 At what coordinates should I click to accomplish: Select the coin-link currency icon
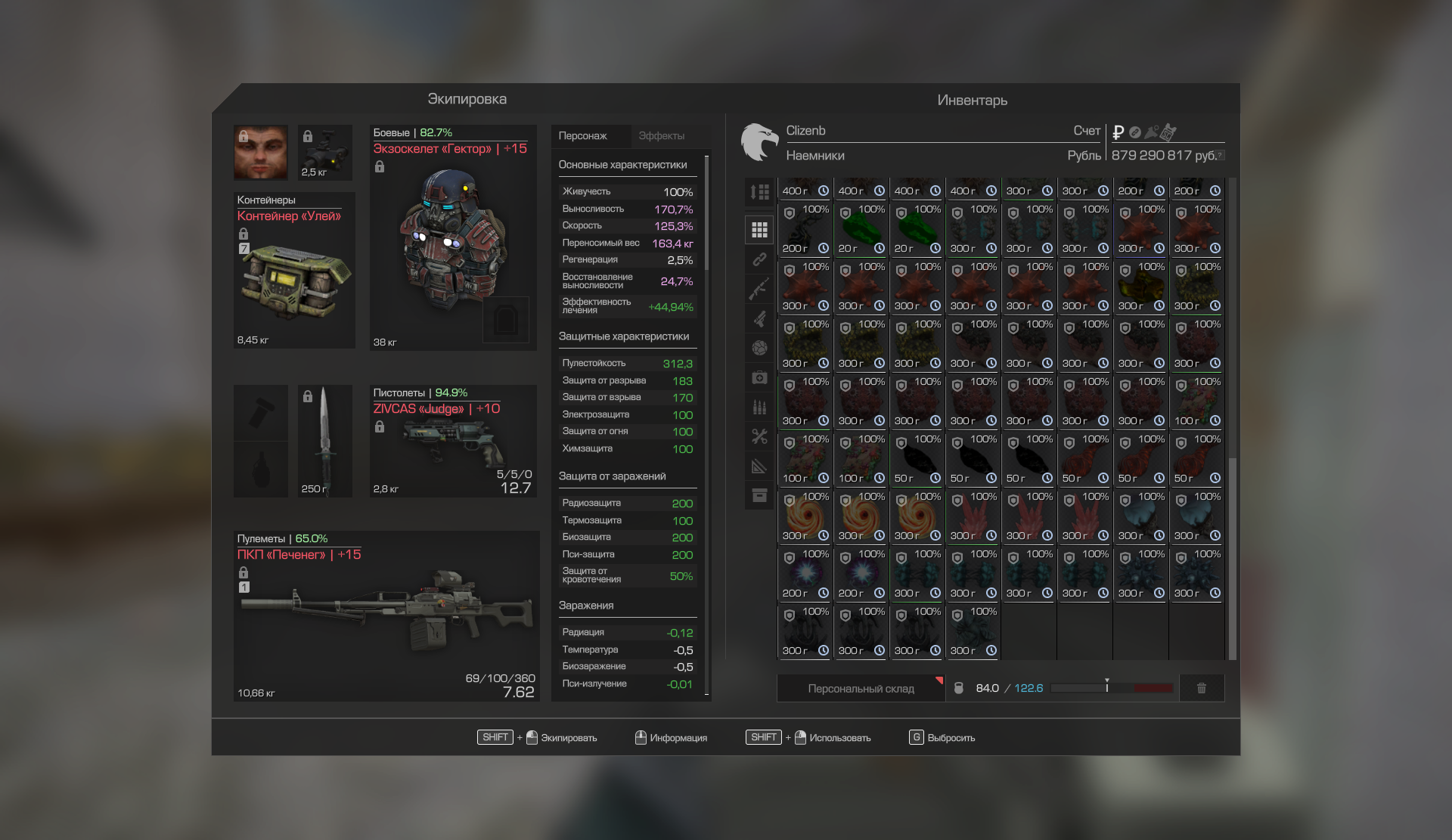point(1134,132)
